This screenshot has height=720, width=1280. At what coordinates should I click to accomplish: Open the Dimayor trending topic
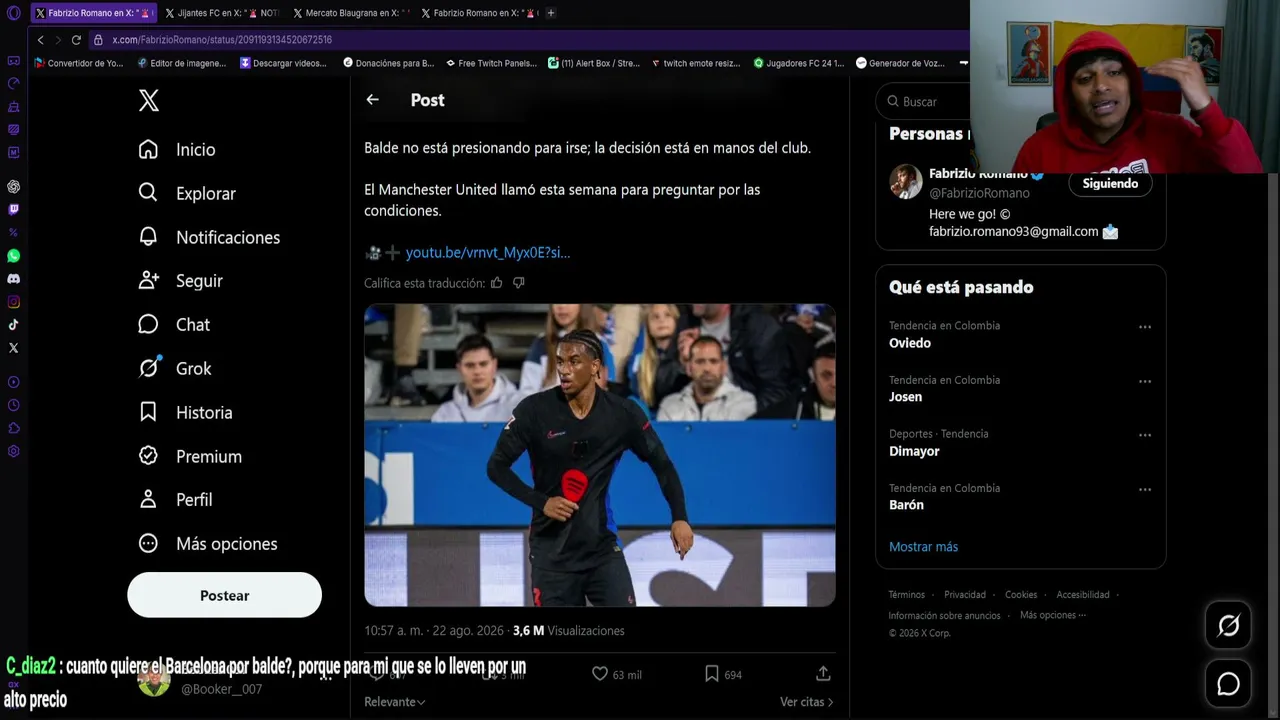coord(914,451)
